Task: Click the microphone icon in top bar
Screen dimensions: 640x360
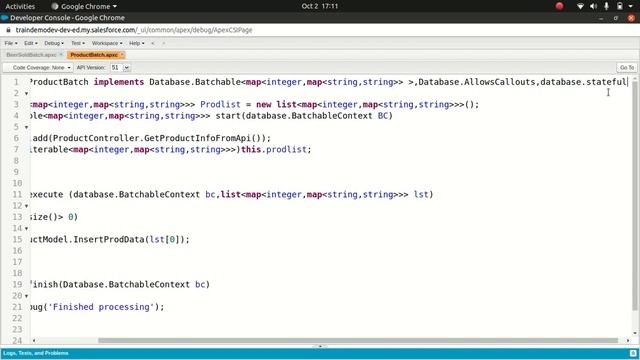Action: pyautogui.click(x=607, y=6)
